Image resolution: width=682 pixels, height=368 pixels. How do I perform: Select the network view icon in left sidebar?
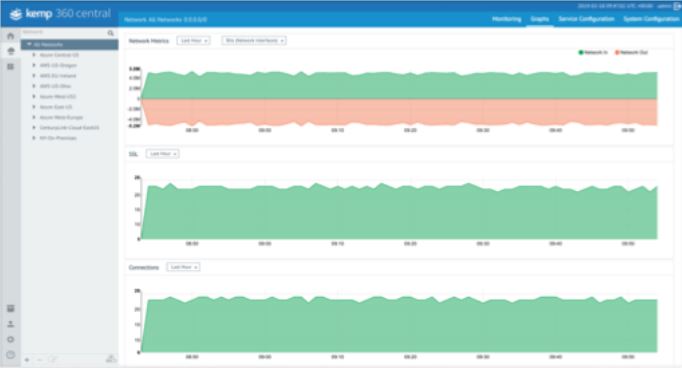[10, 51]
